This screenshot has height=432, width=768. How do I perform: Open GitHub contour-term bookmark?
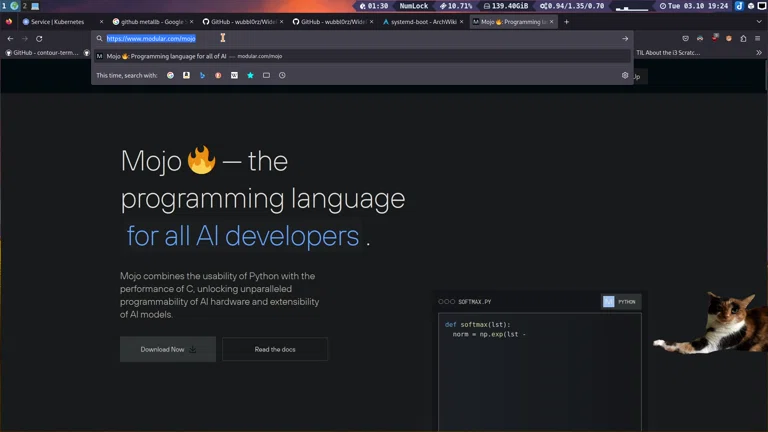click(x=42, y=52)
